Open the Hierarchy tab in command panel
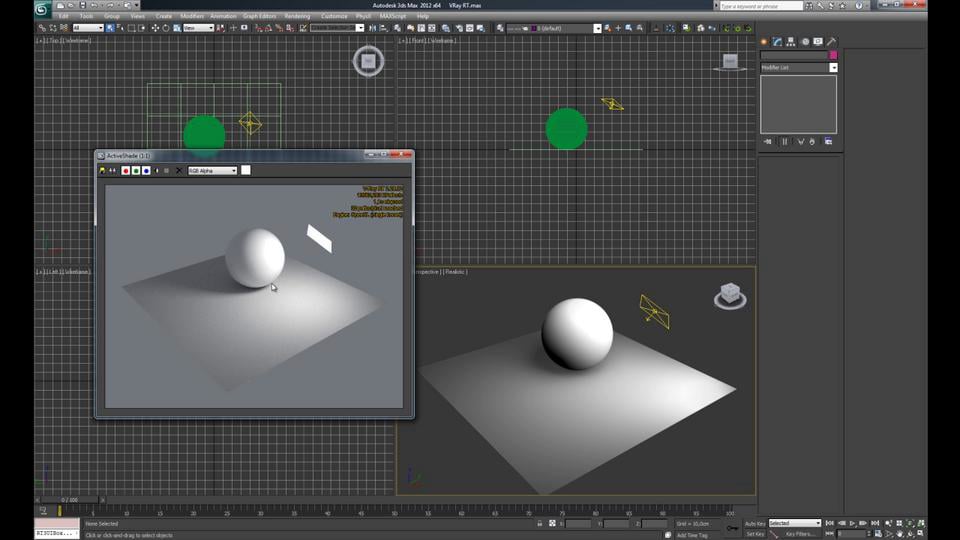This screenshot has width=960, height=540. click(x=790, y=42)
